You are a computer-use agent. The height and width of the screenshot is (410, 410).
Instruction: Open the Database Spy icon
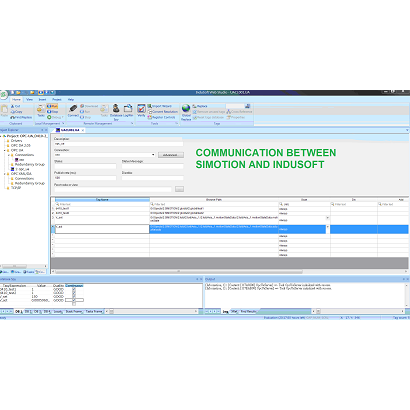click(x=116, y=112)
